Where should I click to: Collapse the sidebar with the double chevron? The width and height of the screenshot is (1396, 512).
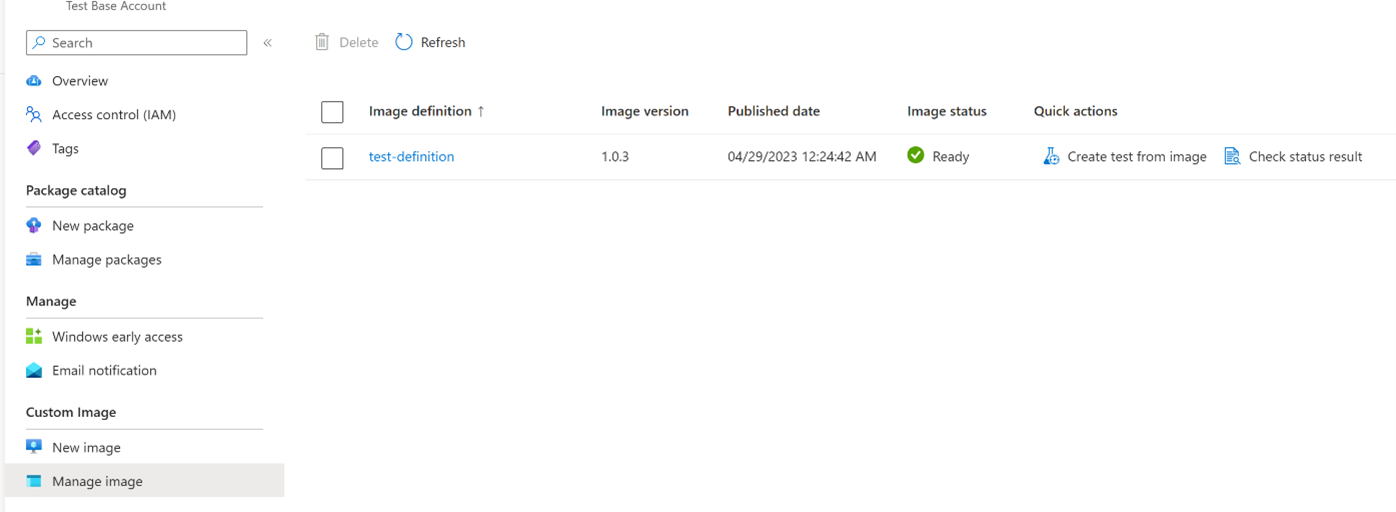coord(268,43)
